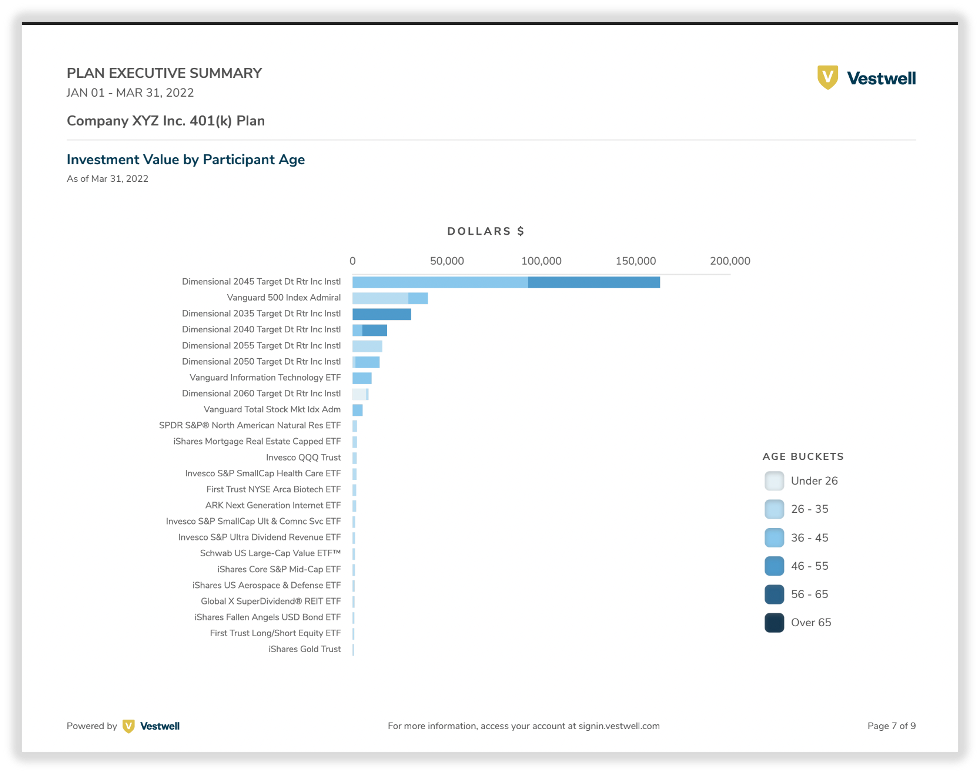Click 'iShares Core S&P Mid-Cap ETF' label
980x774 pixels.
point(279,570)
